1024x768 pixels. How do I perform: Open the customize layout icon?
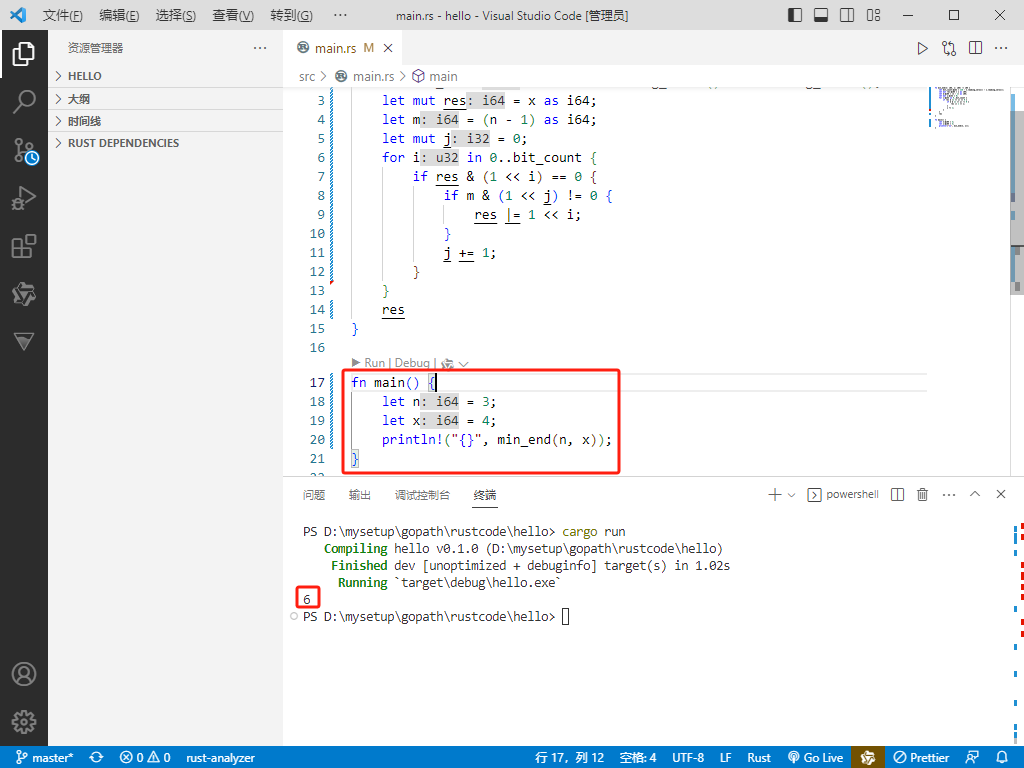point(873,15)
